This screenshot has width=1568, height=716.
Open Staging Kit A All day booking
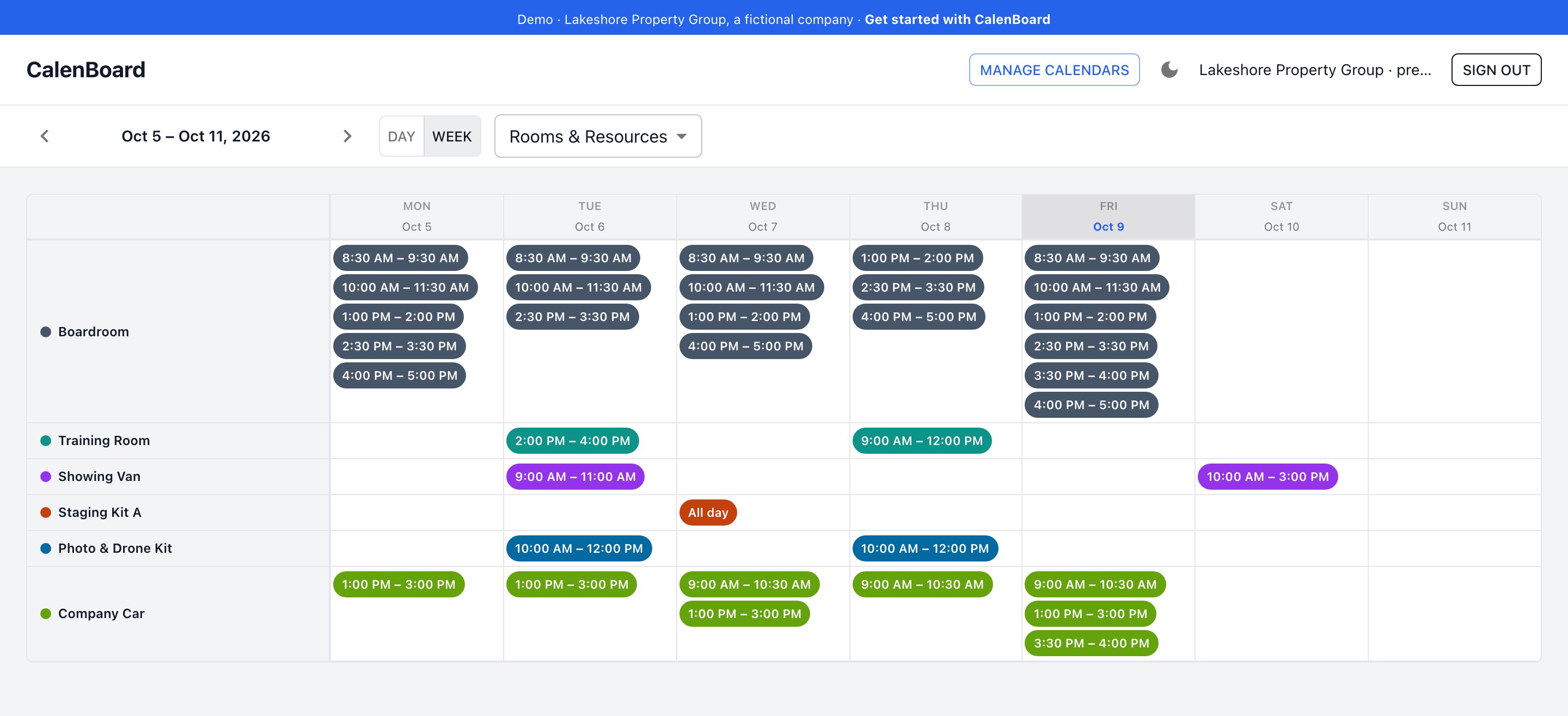[x=708, y=512]
